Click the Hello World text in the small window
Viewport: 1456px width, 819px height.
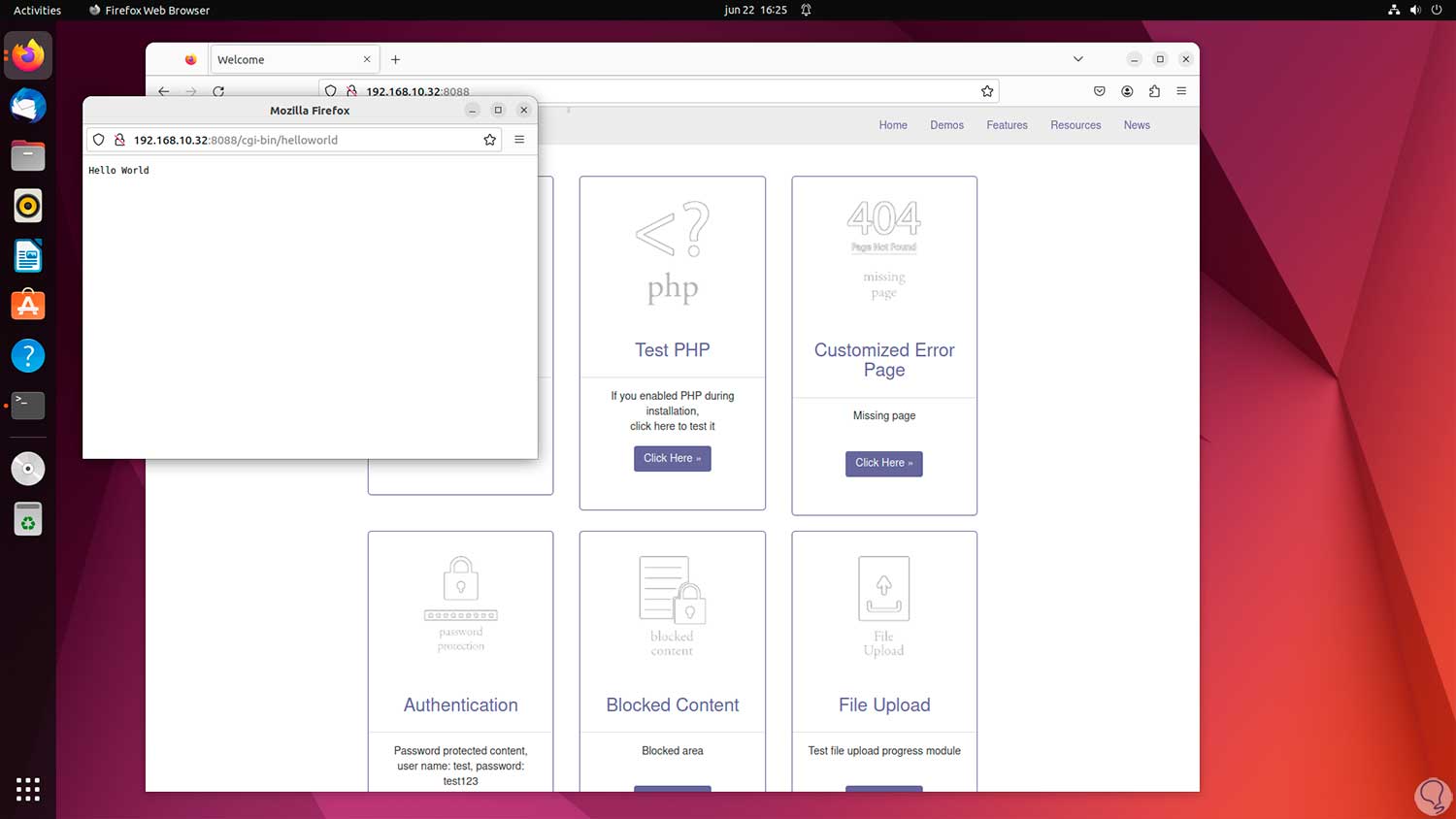pyautogui.click(x=118, y=171)
